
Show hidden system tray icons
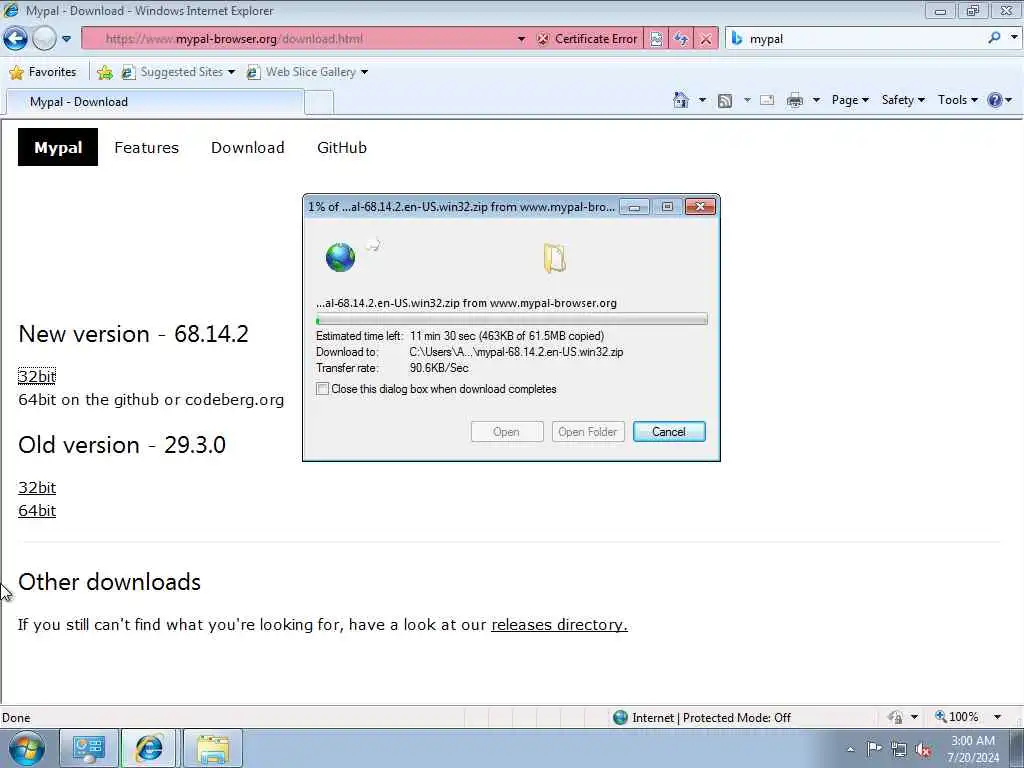[850, 749]
